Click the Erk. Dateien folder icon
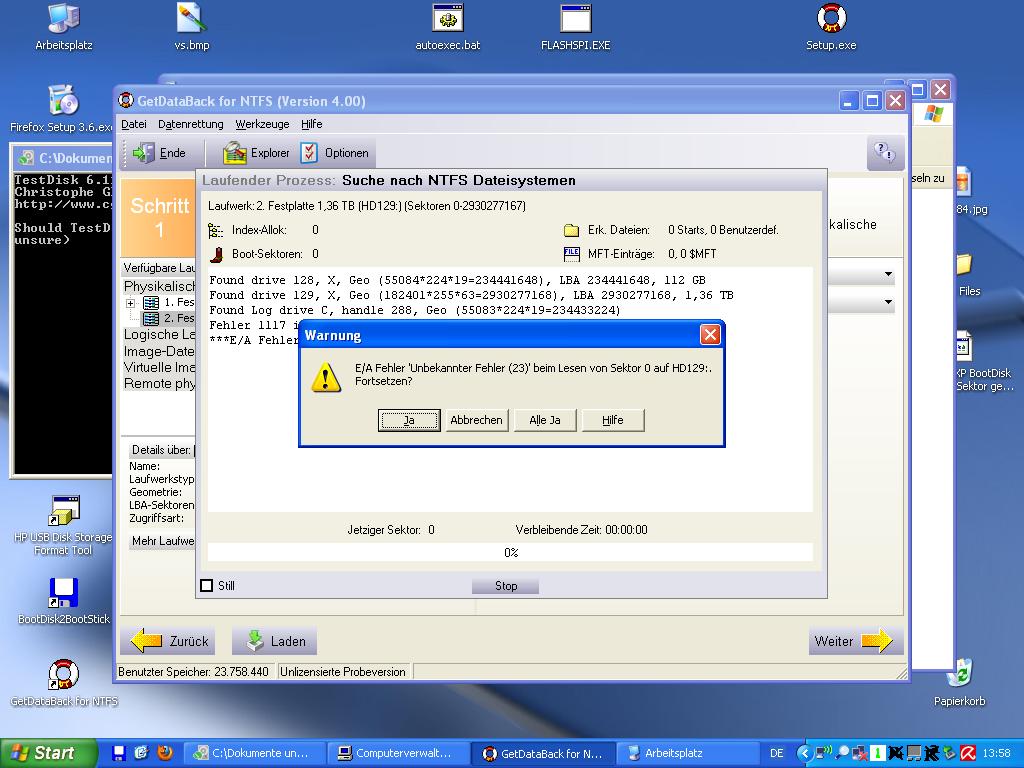The width and height of the screenshot is (1024, 768). (x=571, y=230)
